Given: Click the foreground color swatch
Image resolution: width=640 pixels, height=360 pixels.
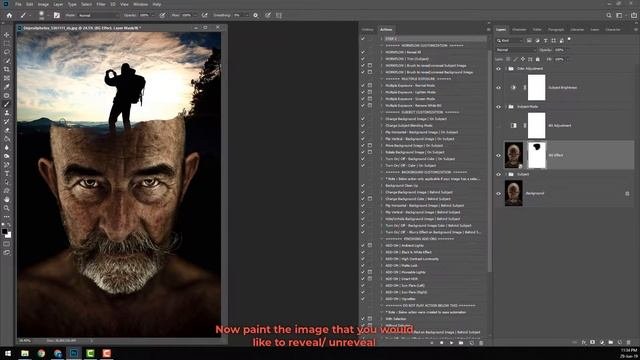Looking at the screenshot, I should (x=4, y=231).
